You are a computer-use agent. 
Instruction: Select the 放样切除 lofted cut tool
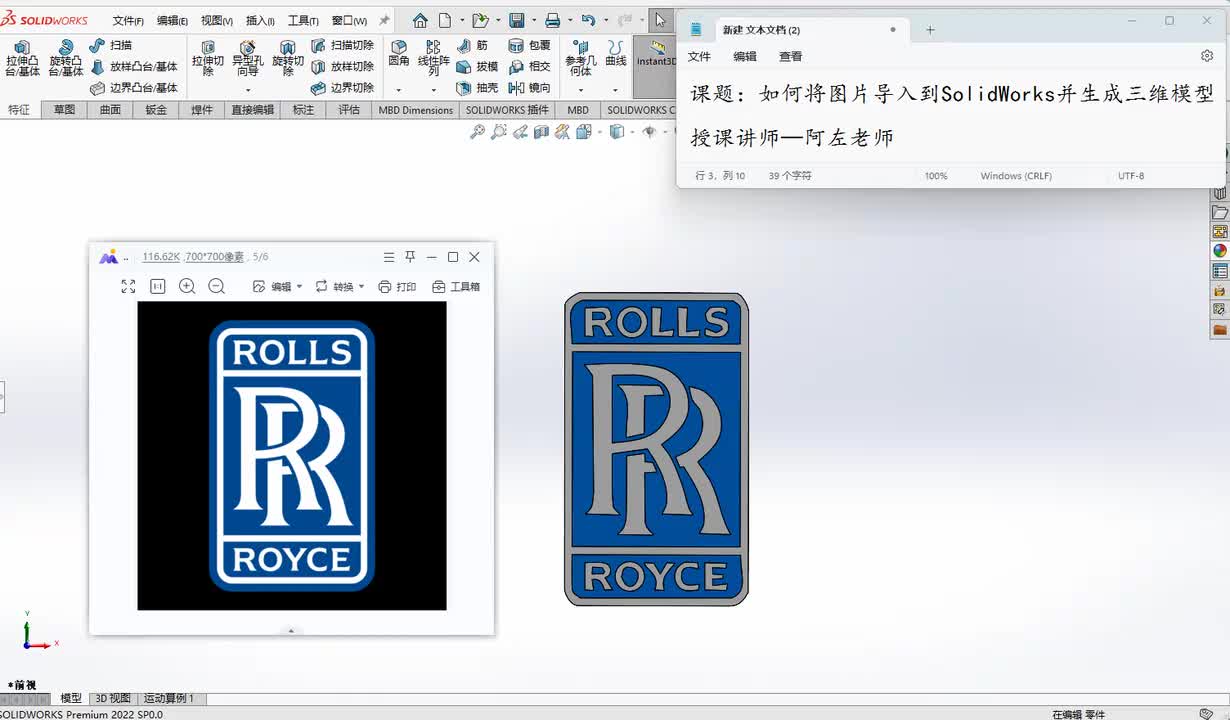tap(342, 67)
